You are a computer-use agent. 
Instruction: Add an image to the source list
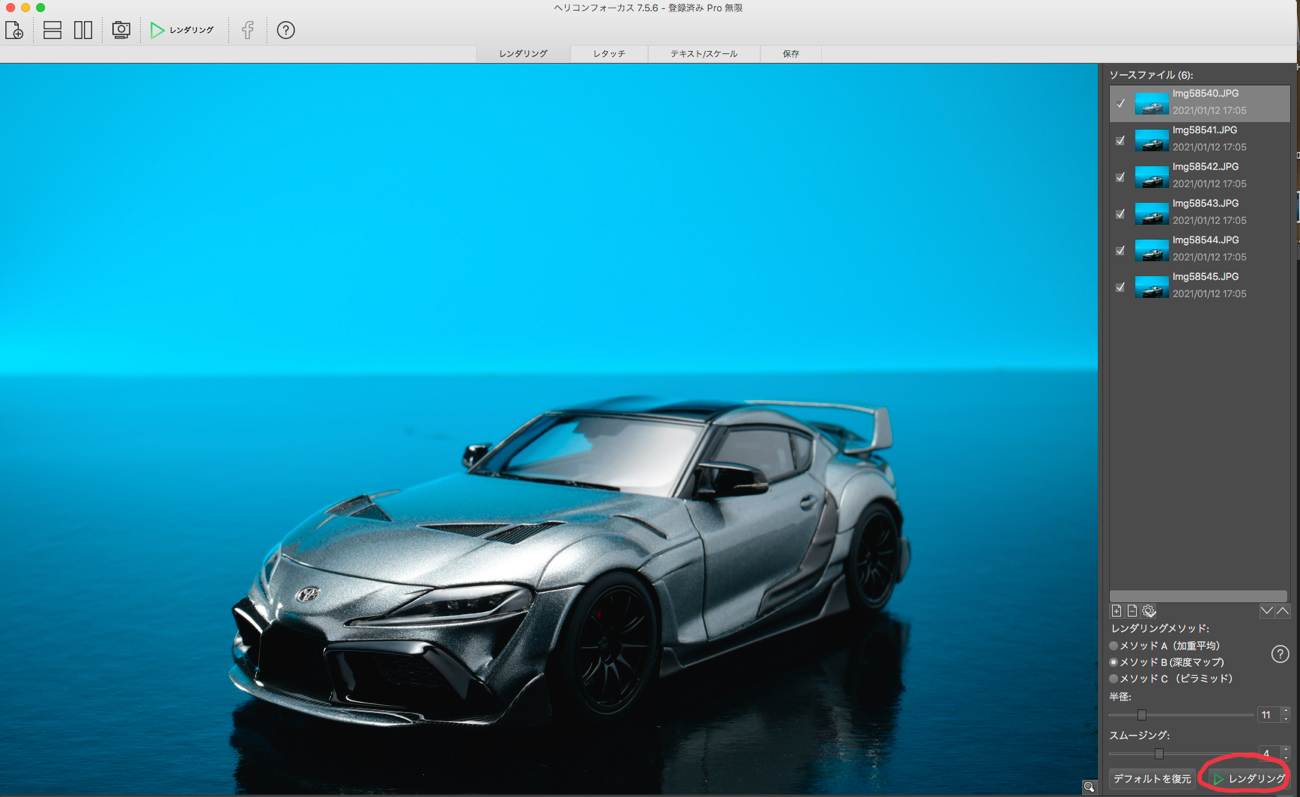click(1117, 611)
